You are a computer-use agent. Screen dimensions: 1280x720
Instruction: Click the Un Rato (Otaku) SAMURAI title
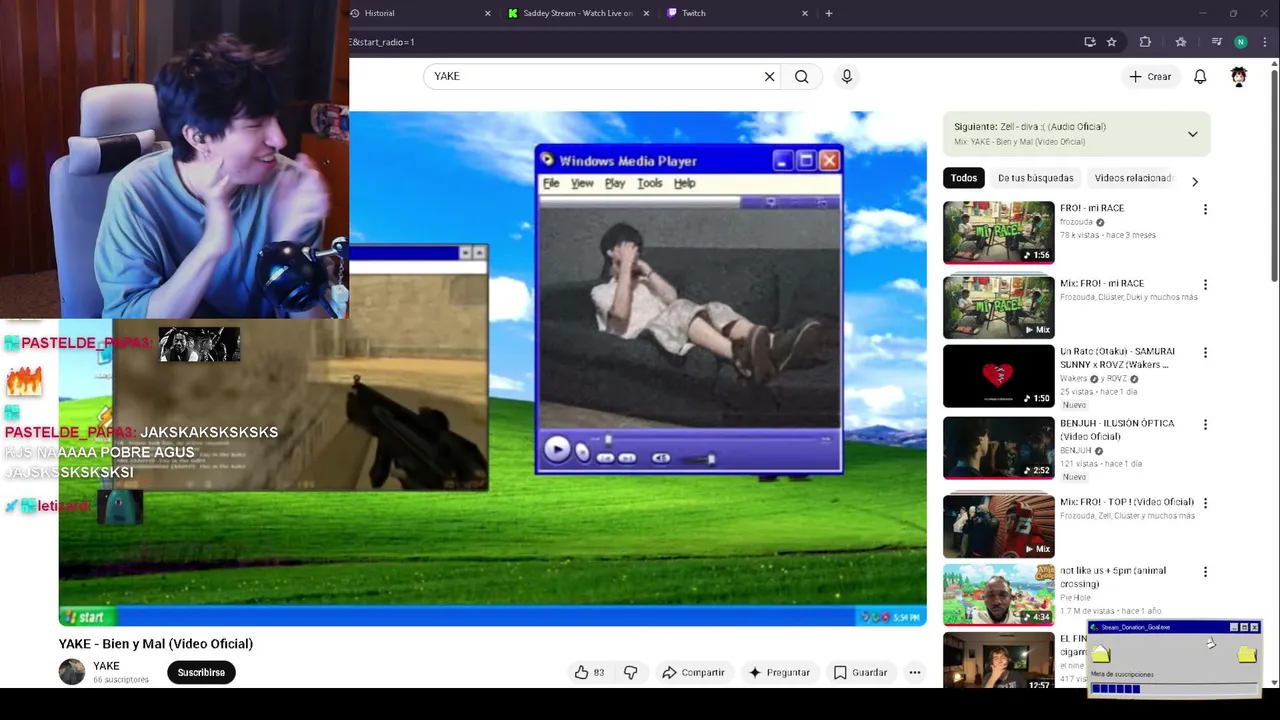tap(1117, 358)
